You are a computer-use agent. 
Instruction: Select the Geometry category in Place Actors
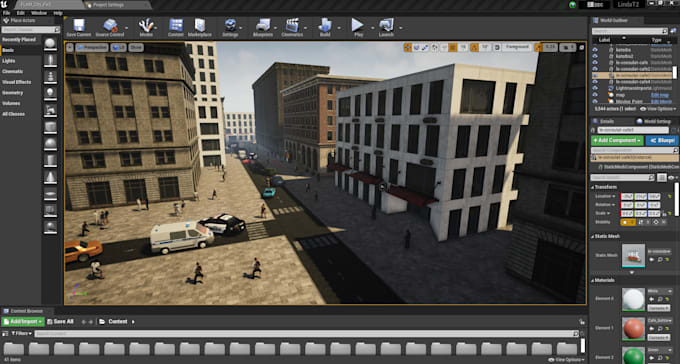(13, 92)
